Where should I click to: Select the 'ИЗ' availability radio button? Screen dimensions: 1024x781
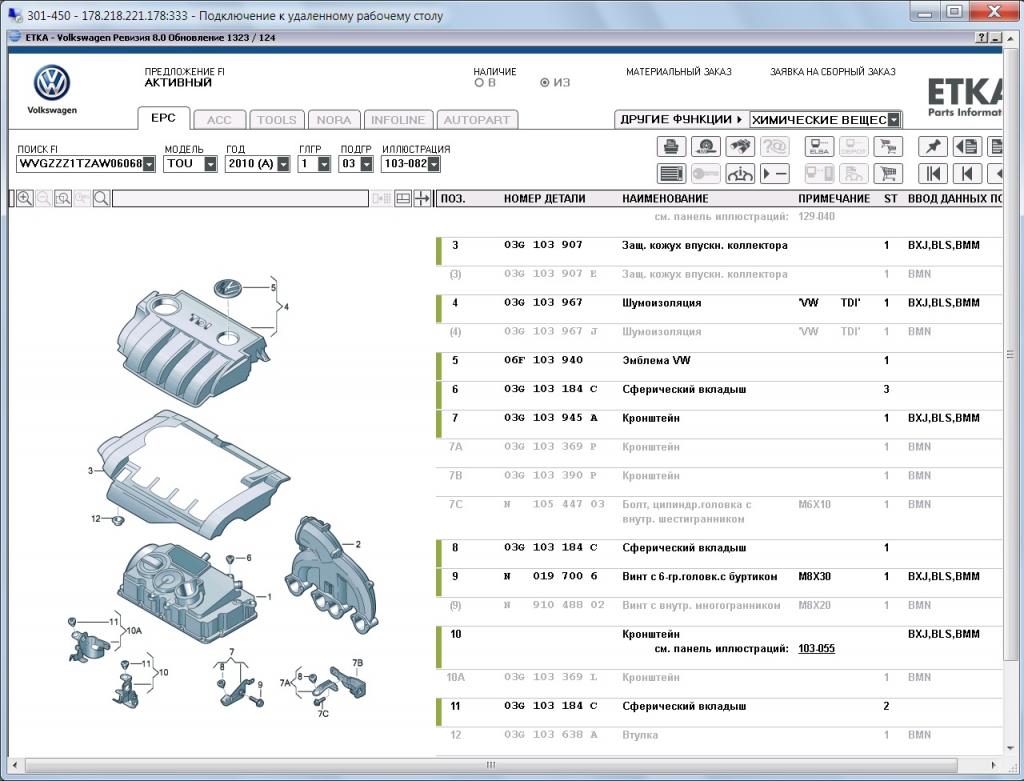point(545,83)
